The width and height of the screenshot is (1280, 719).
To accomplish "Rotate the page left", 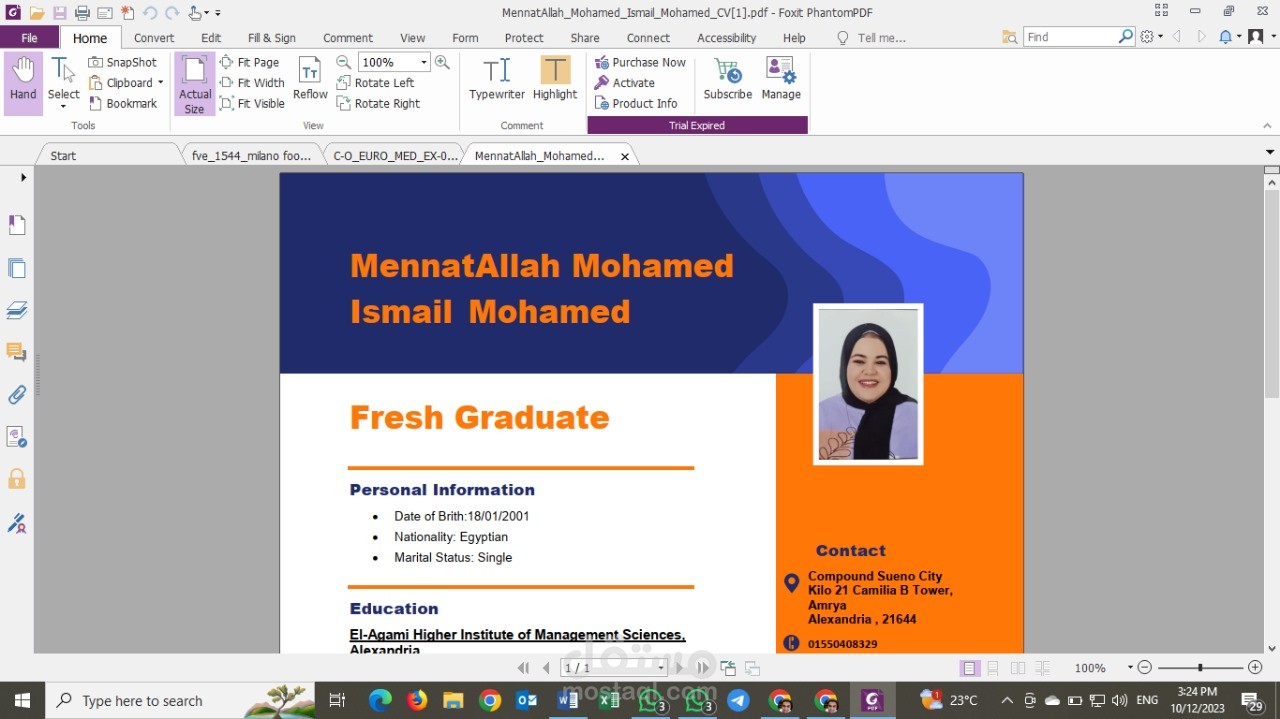I will coord(376,83).
